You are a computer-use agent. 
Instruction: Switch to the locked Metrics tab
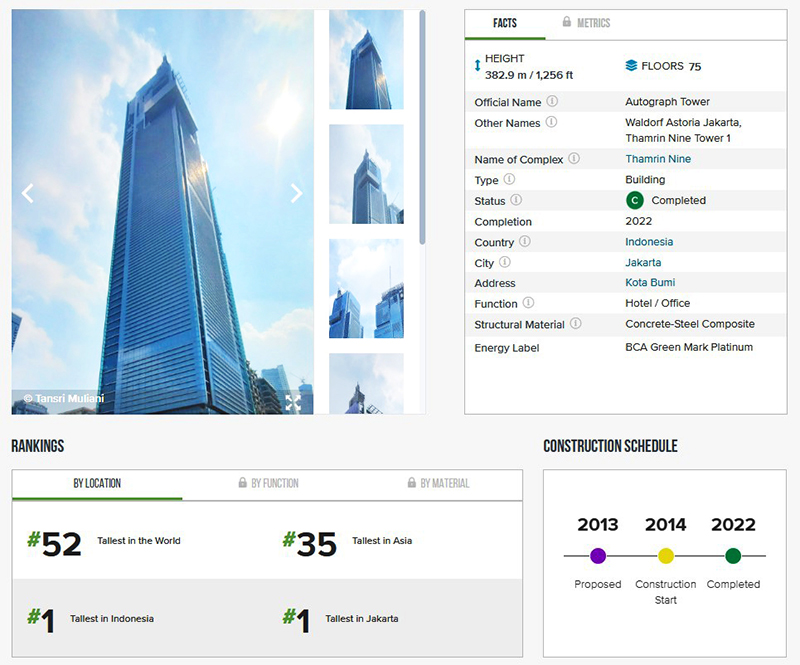click(586, 23)
